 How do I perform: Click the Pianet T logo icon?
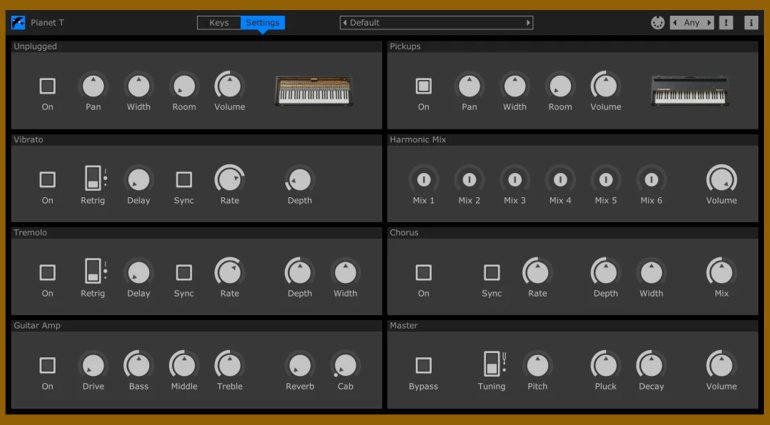18,22
